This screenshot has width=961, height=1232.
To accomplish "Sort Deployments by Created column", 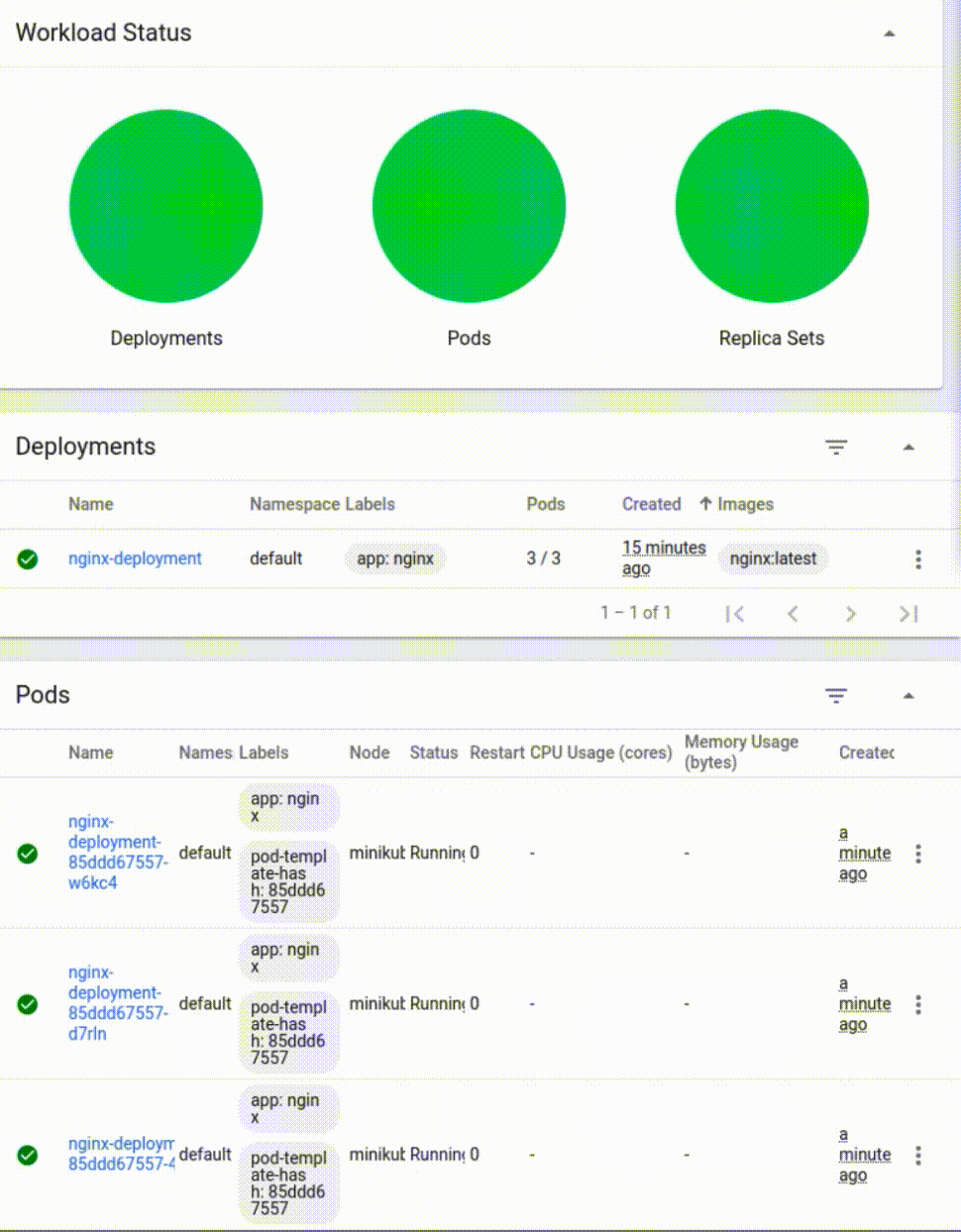I will [651, 504].
